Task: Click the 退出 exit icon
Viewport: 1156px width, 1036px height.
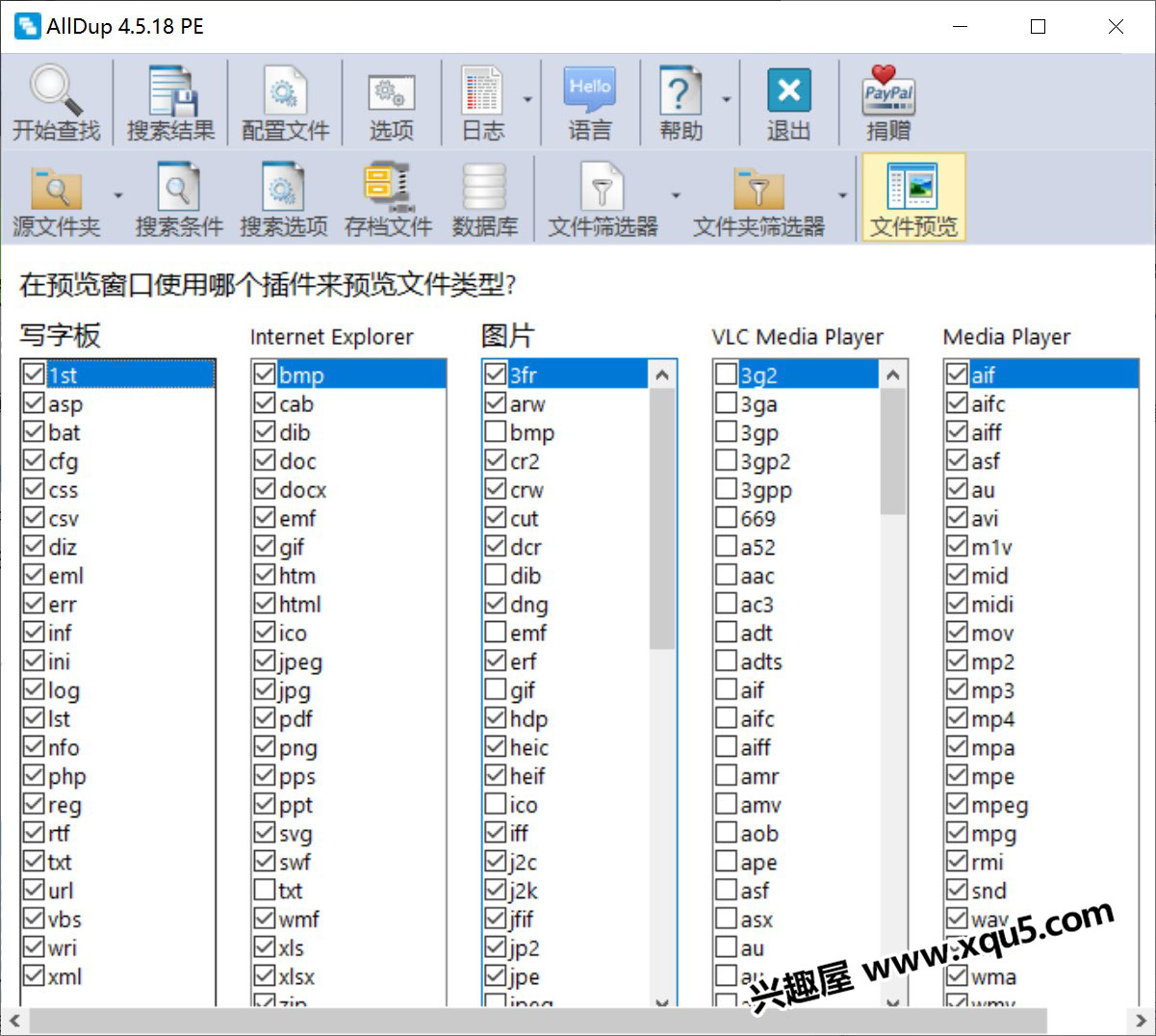Action: [788, 91]
